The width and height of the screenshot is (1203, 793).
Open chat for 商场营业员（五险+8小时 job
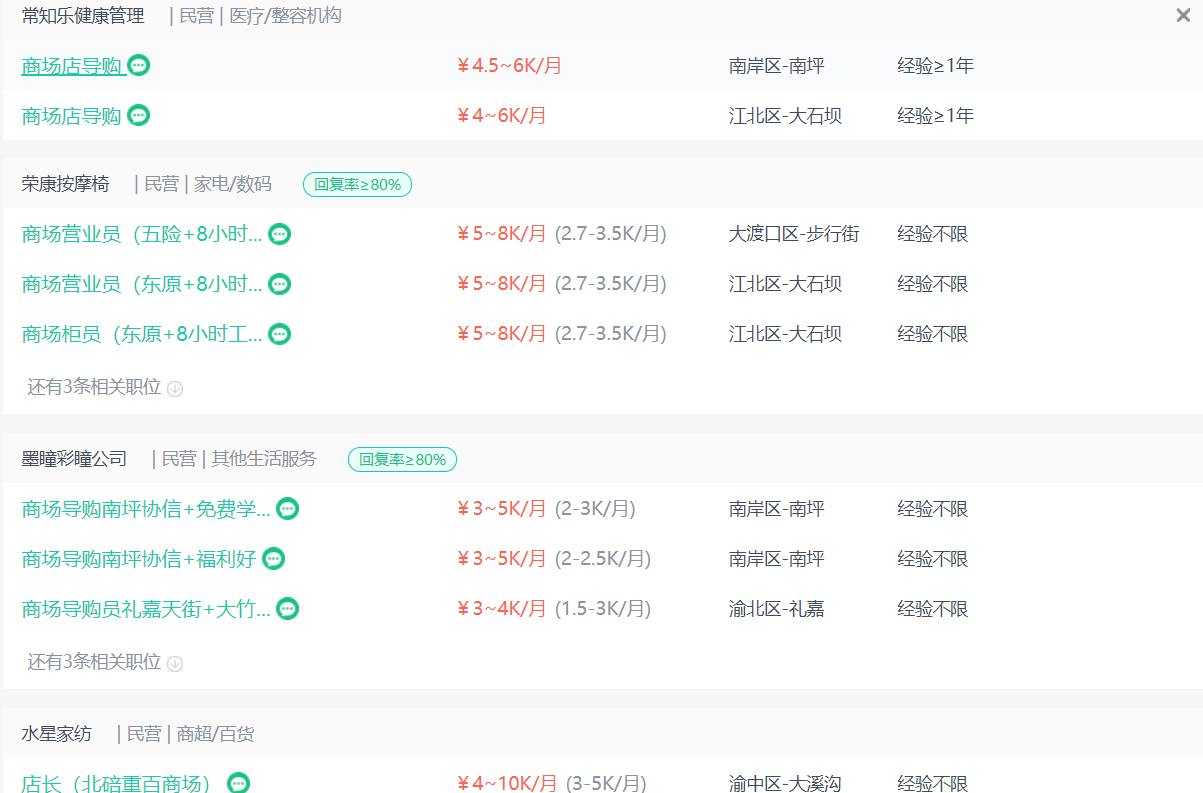[280, 234]
